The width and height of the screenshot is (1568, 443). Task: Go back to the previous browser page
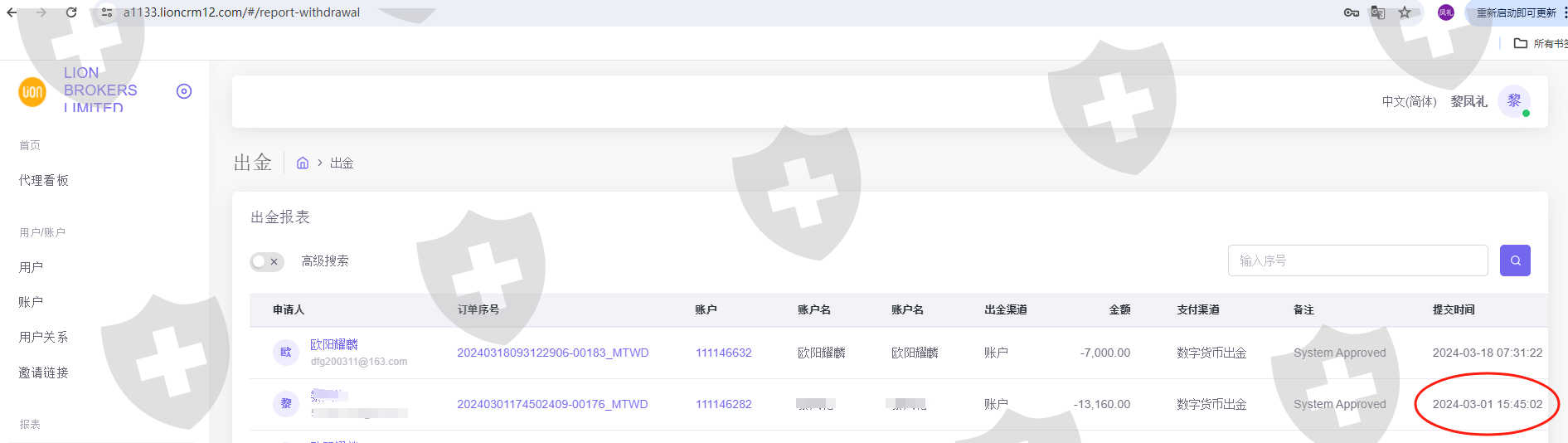(x=12, y=12)
